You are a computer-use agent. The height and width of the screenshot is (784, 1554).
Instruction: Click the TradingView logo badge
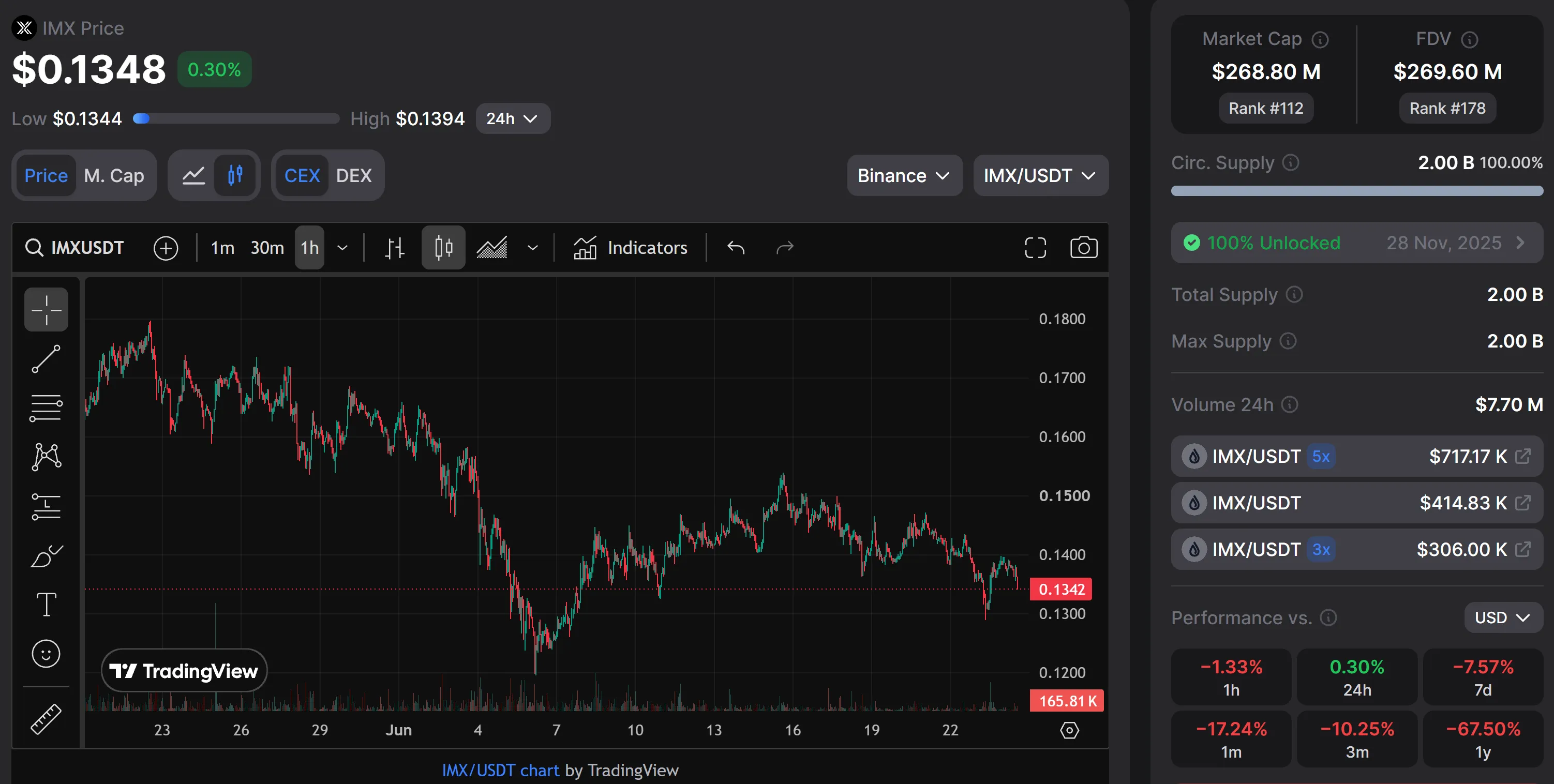pyautogui.click(x=184, y=671)
